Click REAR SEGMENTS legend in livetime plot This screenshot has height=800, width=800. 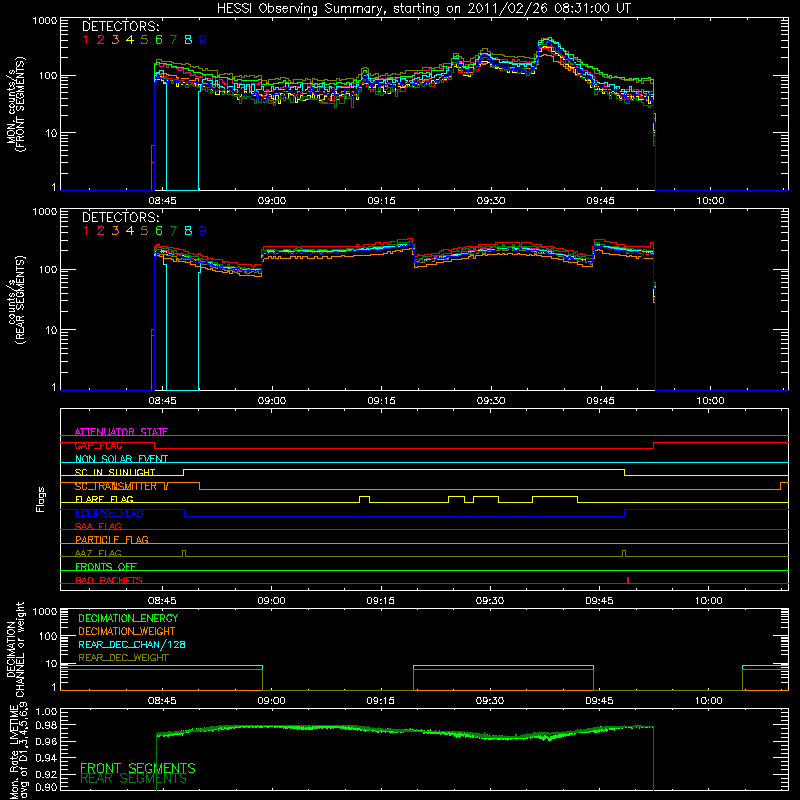(134, 779)
